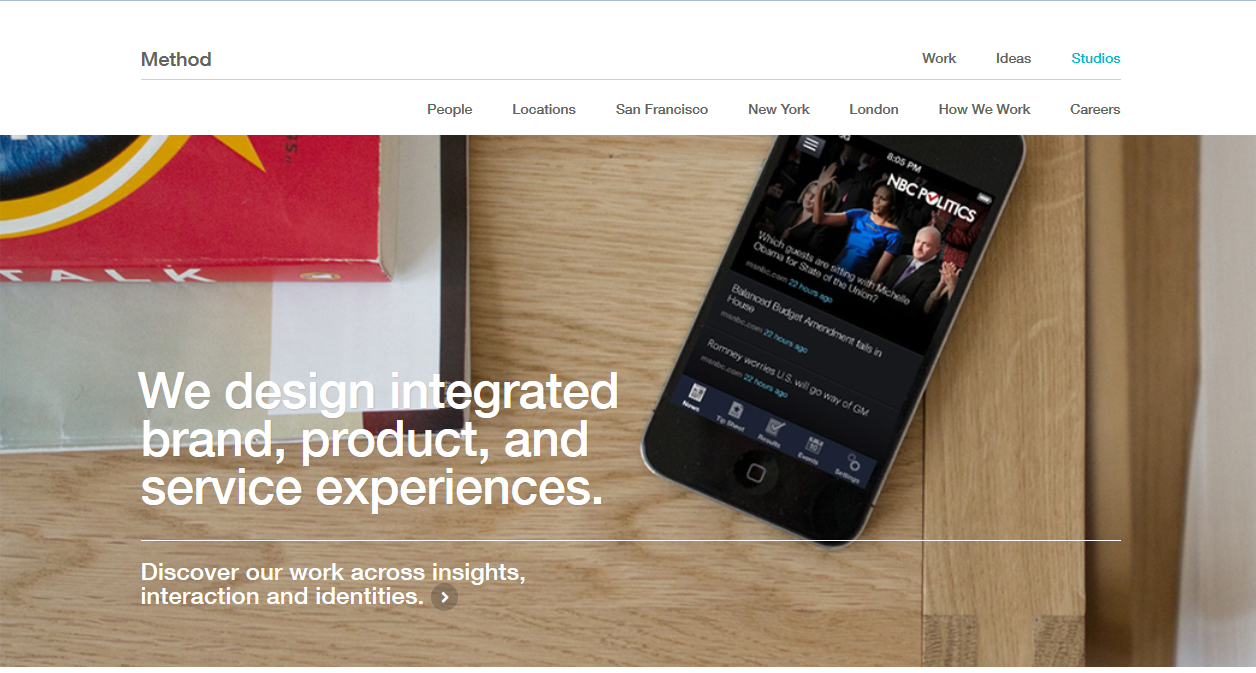
Task: Go to the People submenu link
Action: click(450, 109)
